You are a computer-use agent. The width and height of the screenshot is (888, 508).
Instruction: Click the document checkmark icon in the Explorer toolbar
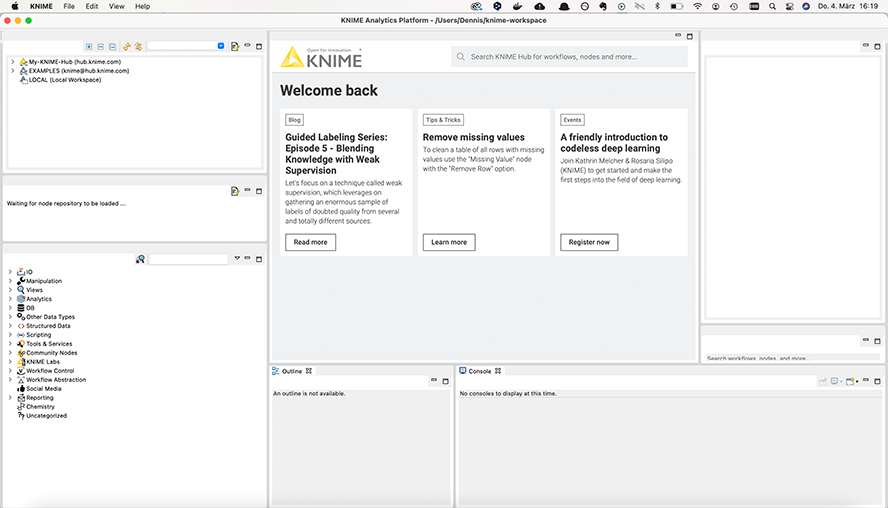tap(235, 46)
